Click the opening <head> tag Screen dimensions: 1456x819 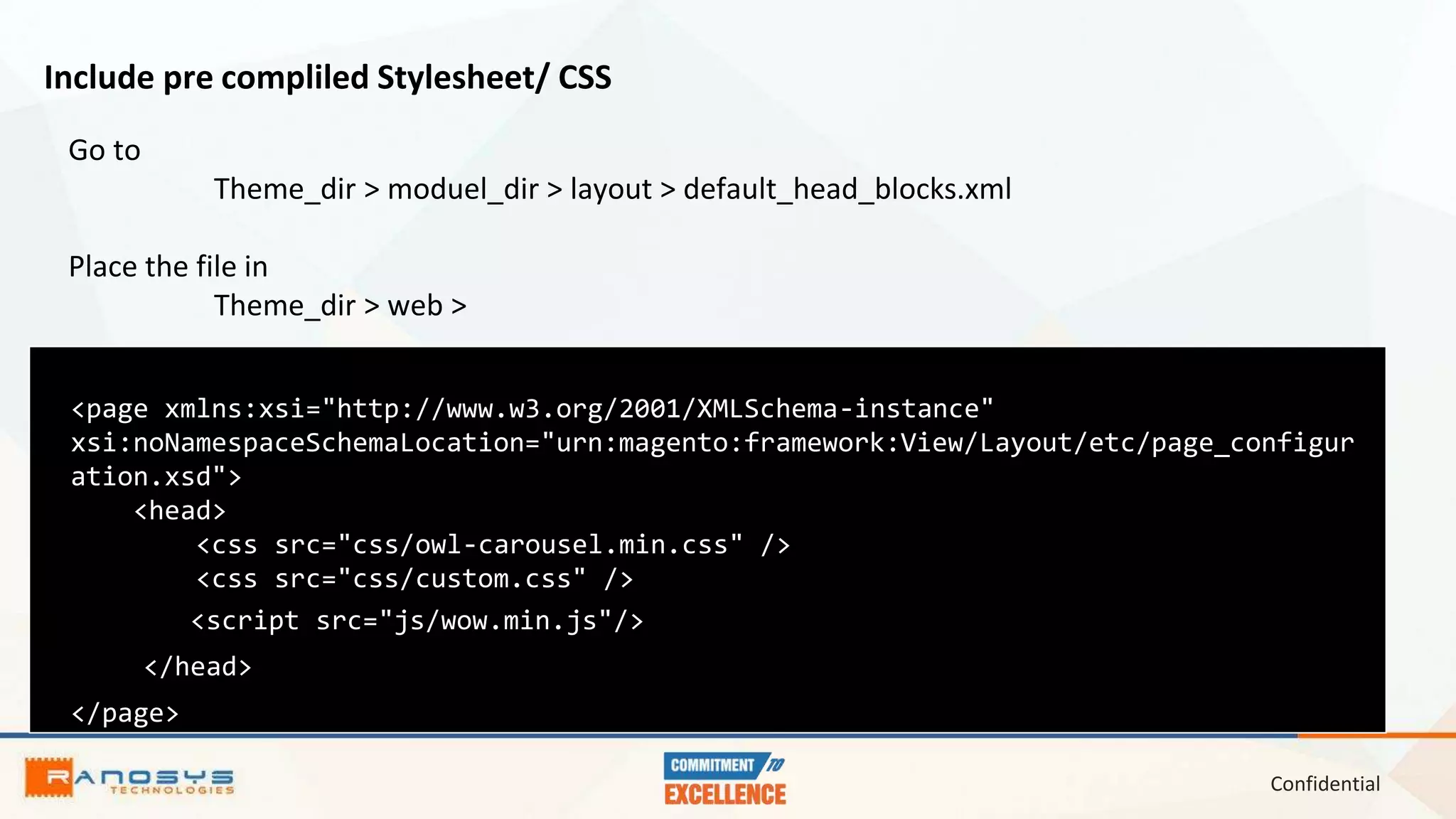pyautogui.click(x=180, y=510)
